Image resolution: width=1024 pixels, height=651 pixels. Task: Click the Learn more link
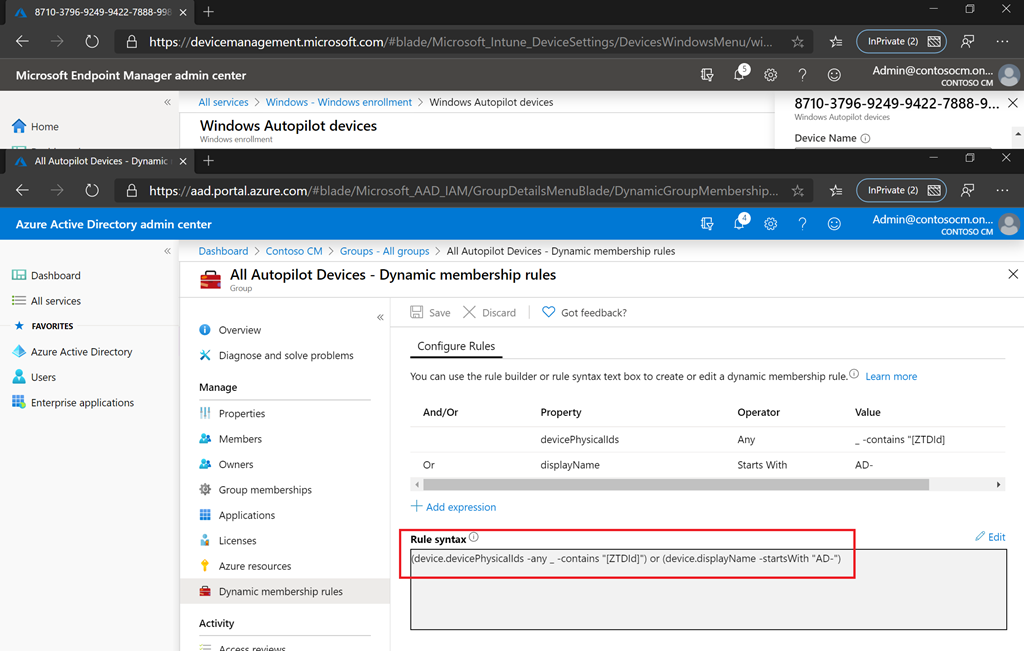(x=891, y=377)
